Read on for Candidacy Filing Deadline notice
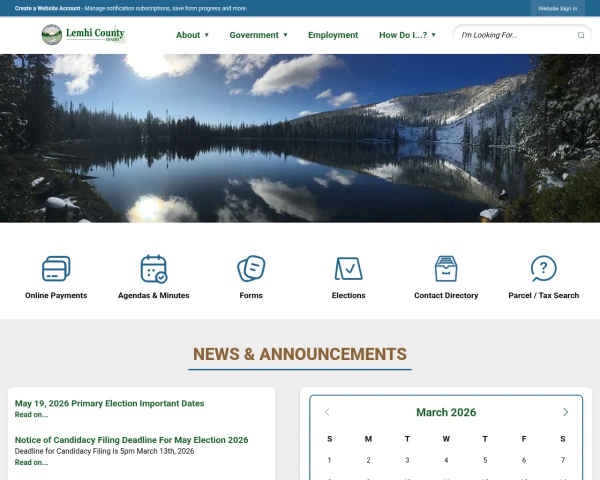The width and height of the screenshot is (600, 480). click(x=31, y=462)
